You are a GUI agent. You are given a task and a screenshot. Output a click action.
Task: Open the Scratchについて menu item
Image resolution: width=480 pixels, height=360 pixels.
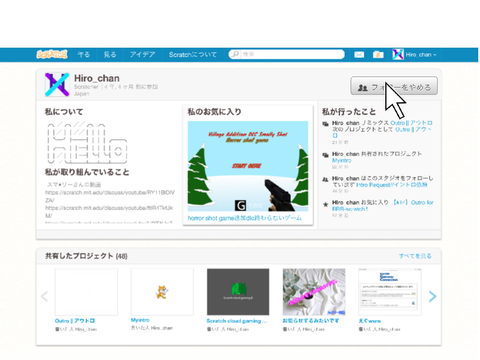[x=193, y=55]
